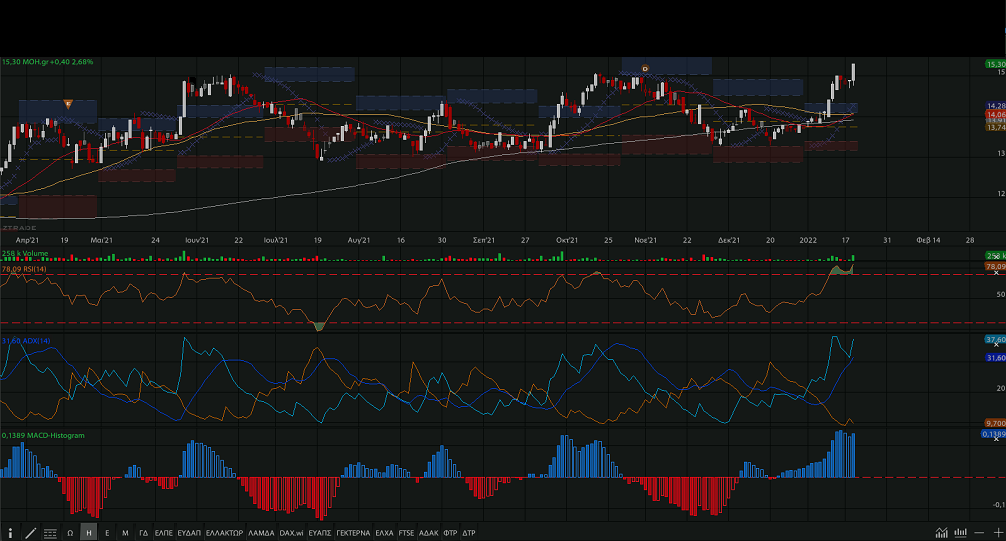Switch to weekly E timeframe
This screenshot has height=541, width=1006.
pyautogui.click(x=107, y=533)
